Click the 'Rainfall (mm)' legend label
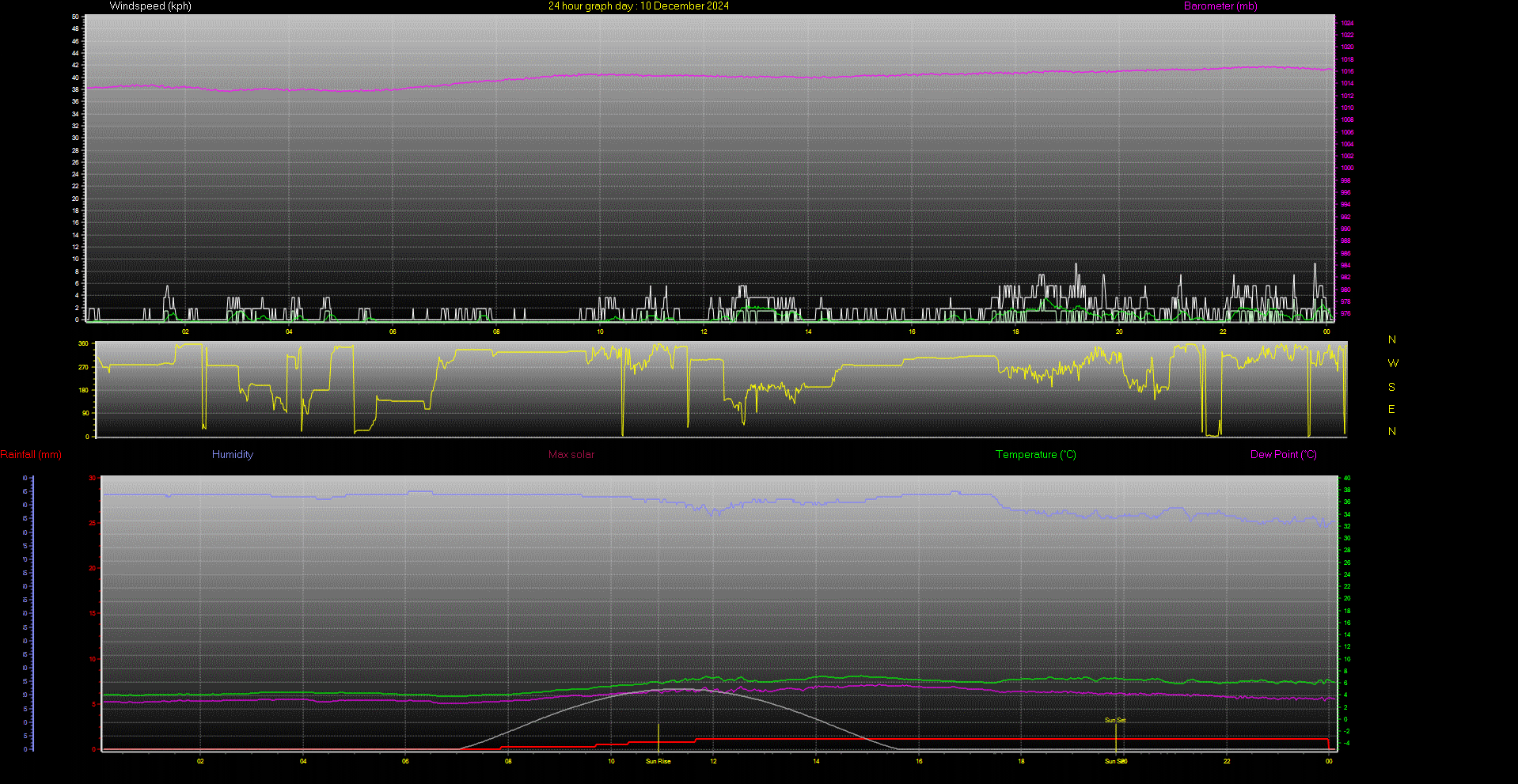 (31, 455)
